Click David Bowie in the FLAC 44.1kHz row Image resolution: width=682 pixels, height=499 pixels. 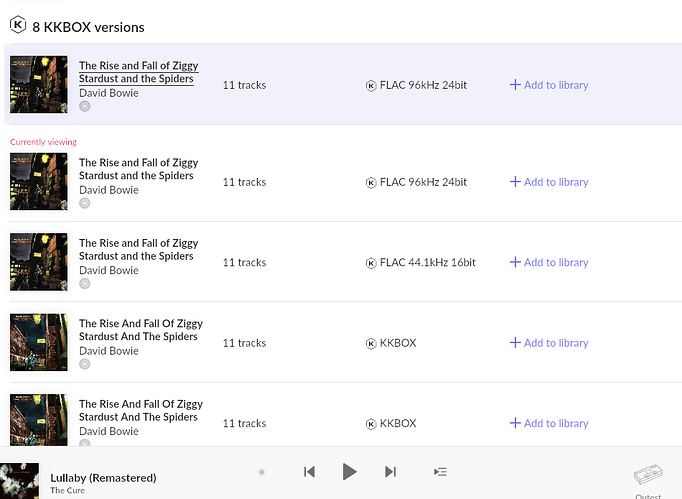[109, 271]
